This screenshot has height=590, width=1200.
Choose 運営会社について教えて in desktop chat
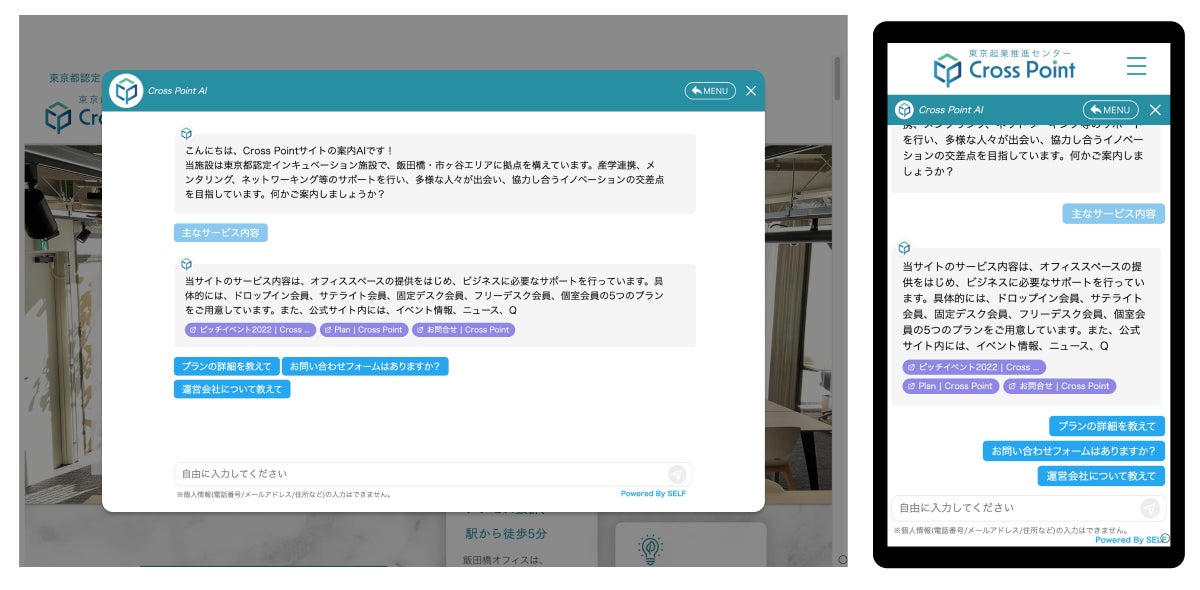pyautogui.click(x=232, y=389)
